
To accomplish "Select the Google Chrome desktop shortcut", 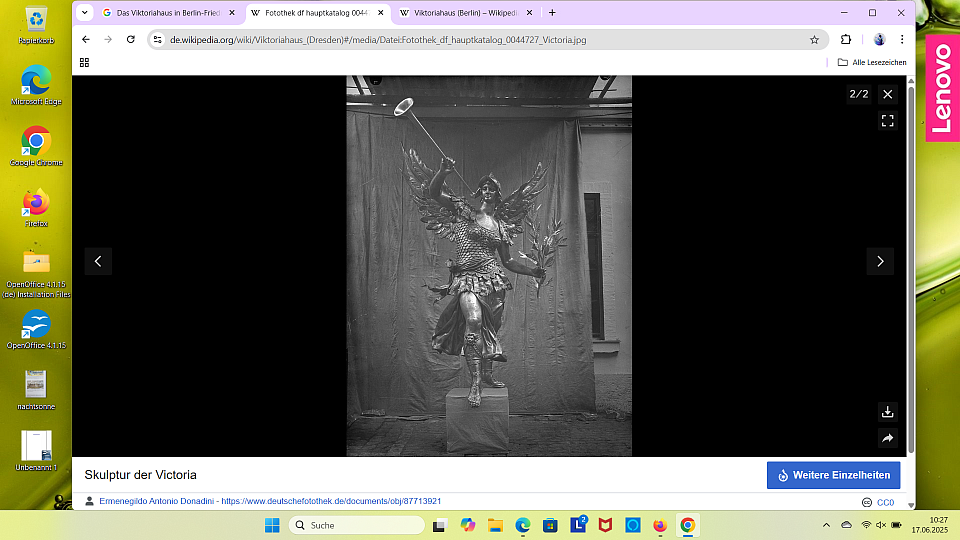I will (x=36, y=146).
